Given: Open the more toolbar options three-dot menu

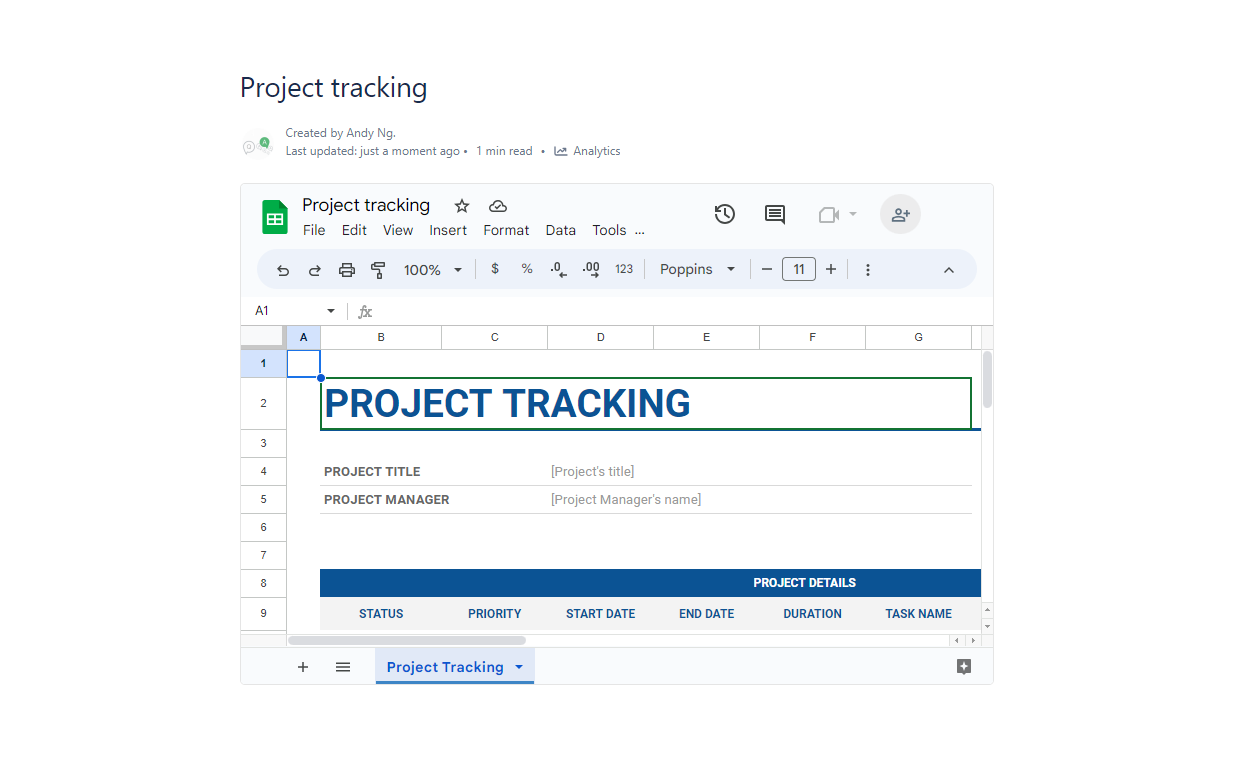Looking at the screenshot, I should tap(868, 270).
